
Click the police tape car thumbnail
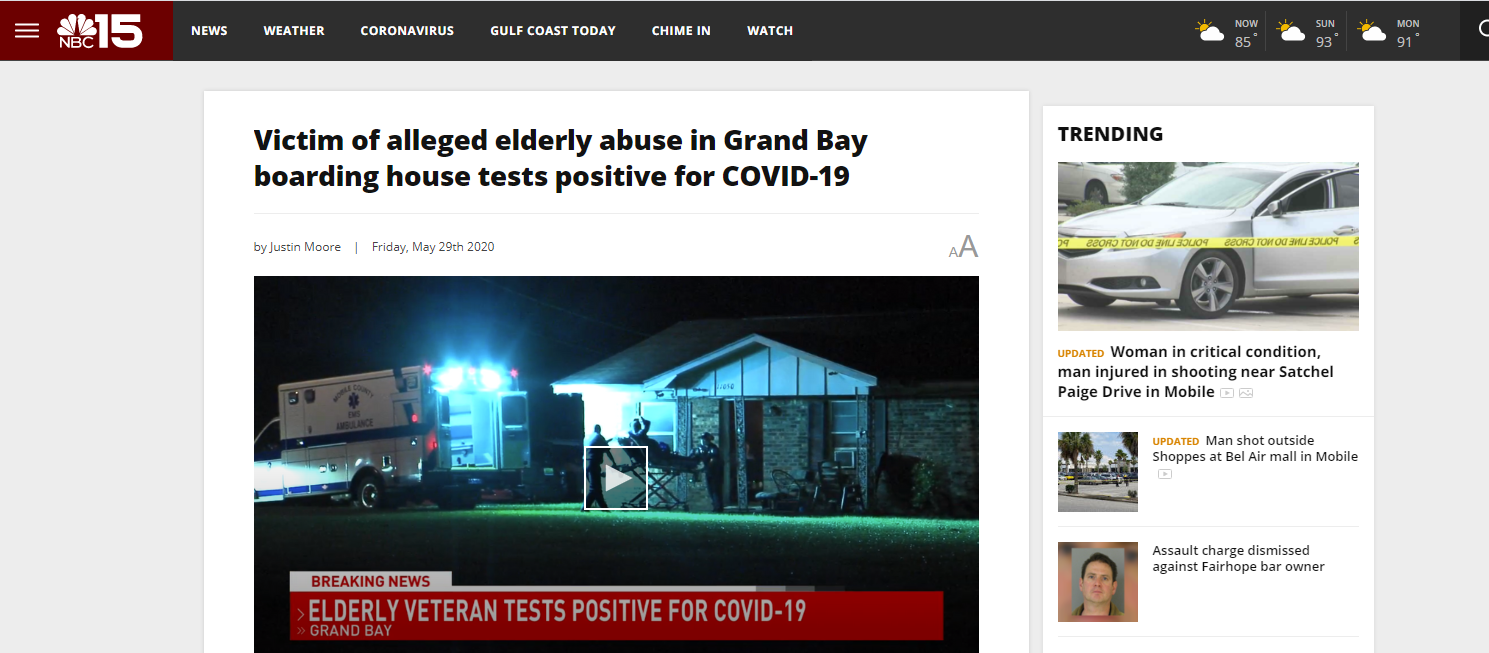[x=1208, y=246]
